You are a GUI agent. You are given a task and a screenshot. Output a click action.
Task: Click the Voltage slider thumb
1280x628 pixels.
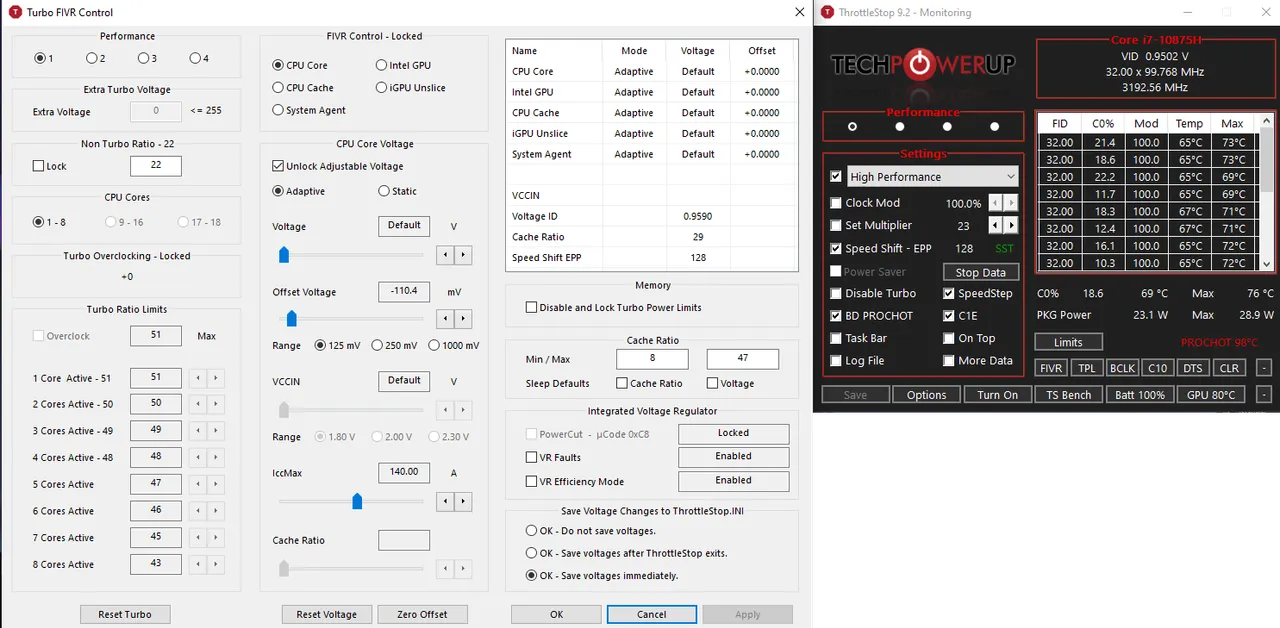point(284,255)
